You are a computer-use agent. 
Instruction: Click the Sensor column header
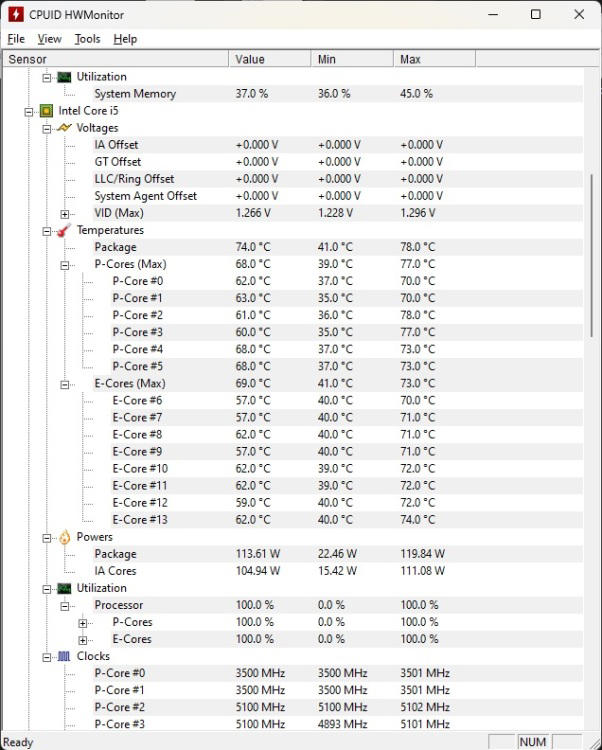tap(116, 59)
